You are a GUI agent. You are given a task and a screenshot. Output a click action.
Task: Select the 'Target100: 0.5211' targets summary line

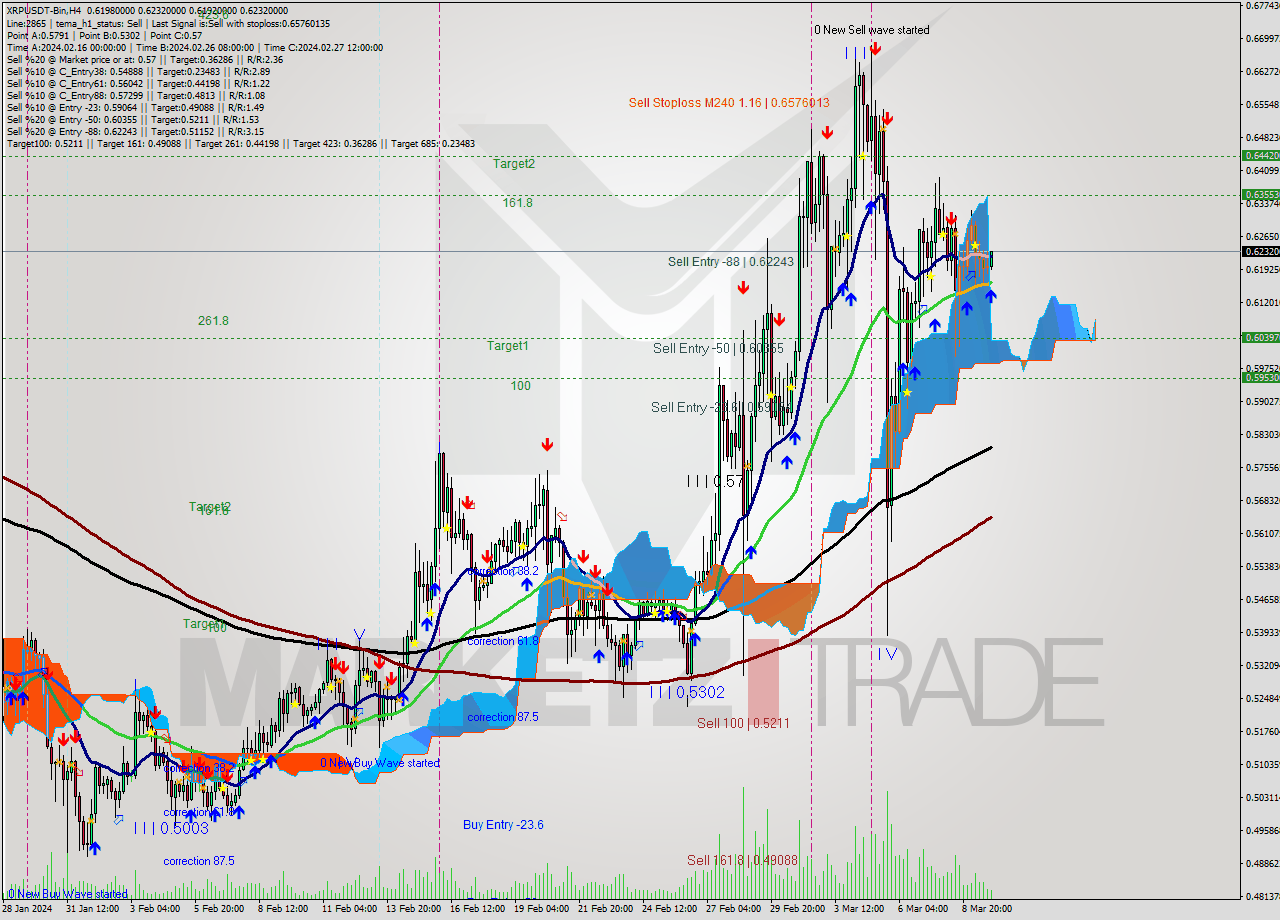241,144
